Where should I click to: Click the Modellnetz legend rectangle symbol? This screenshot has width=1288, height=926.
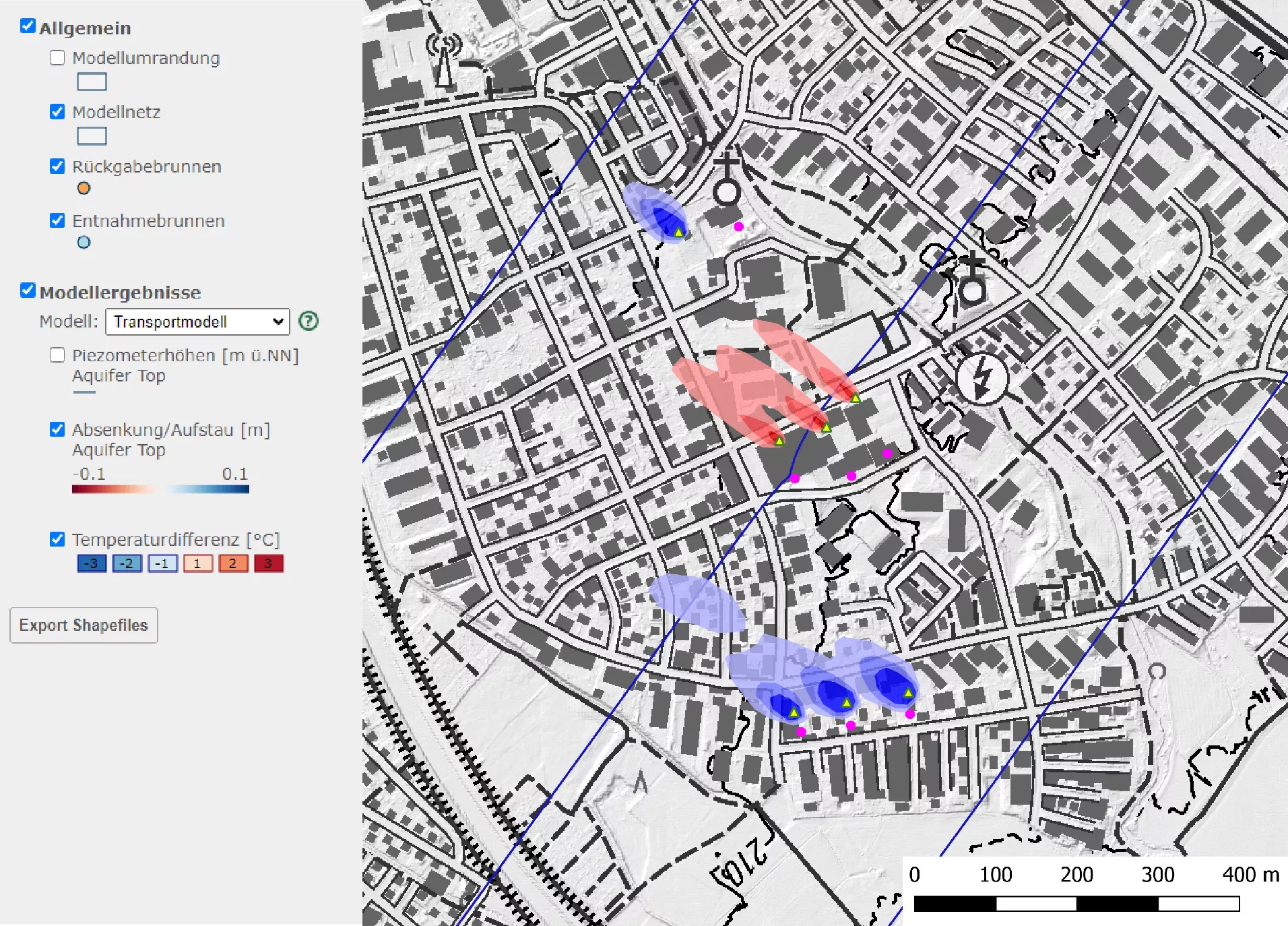click(92, 136)
